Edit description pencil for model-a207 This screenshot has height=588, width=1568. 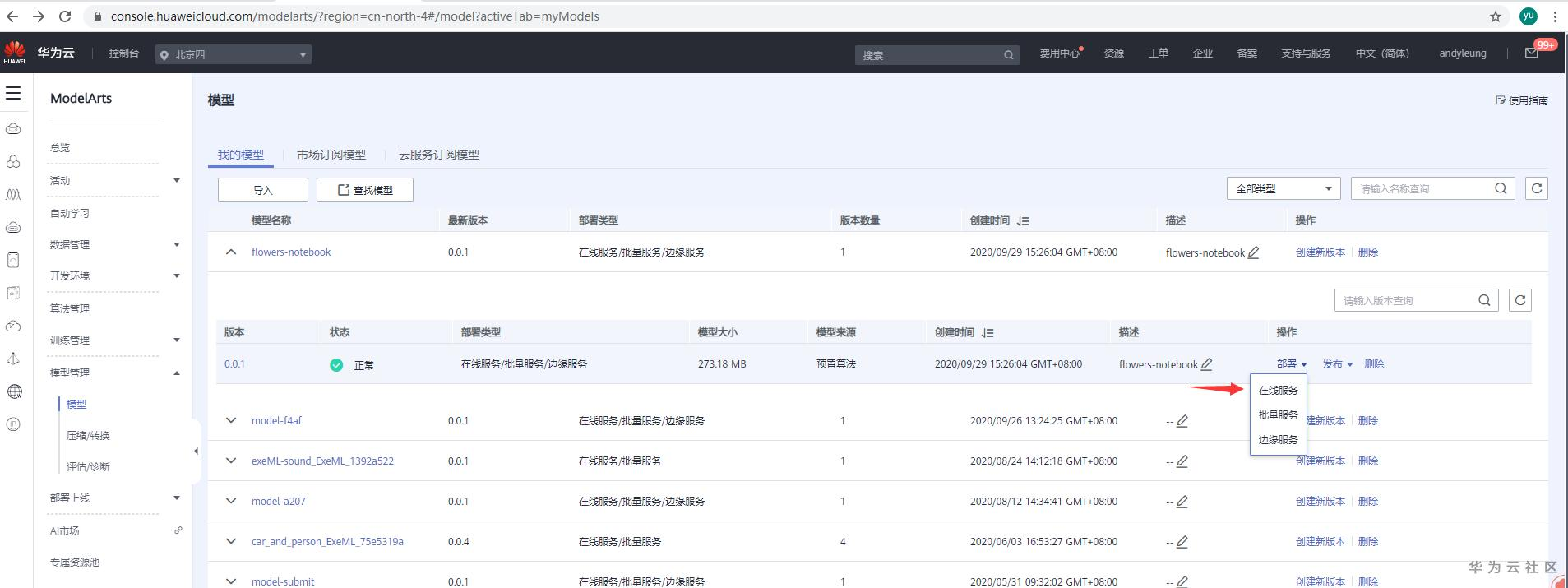tap(1182, 502)
